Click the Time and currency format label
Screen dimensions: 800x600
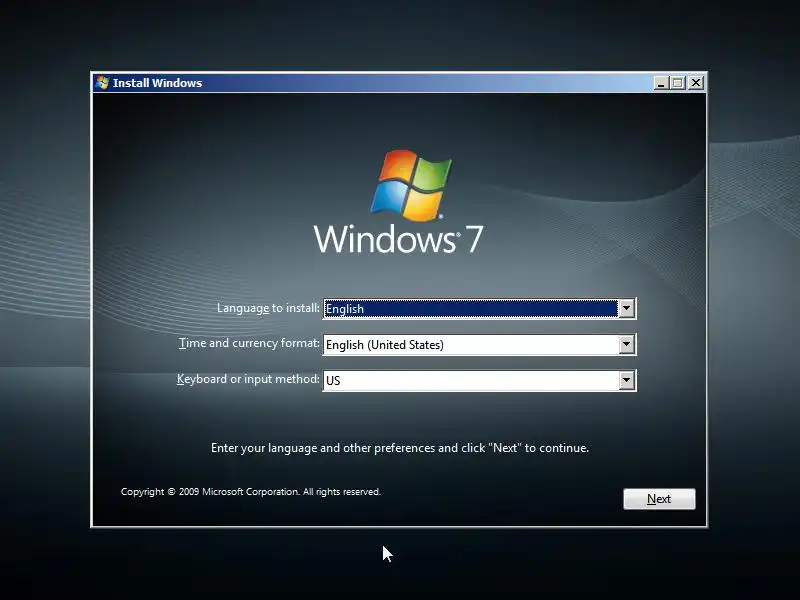(249, 343)
